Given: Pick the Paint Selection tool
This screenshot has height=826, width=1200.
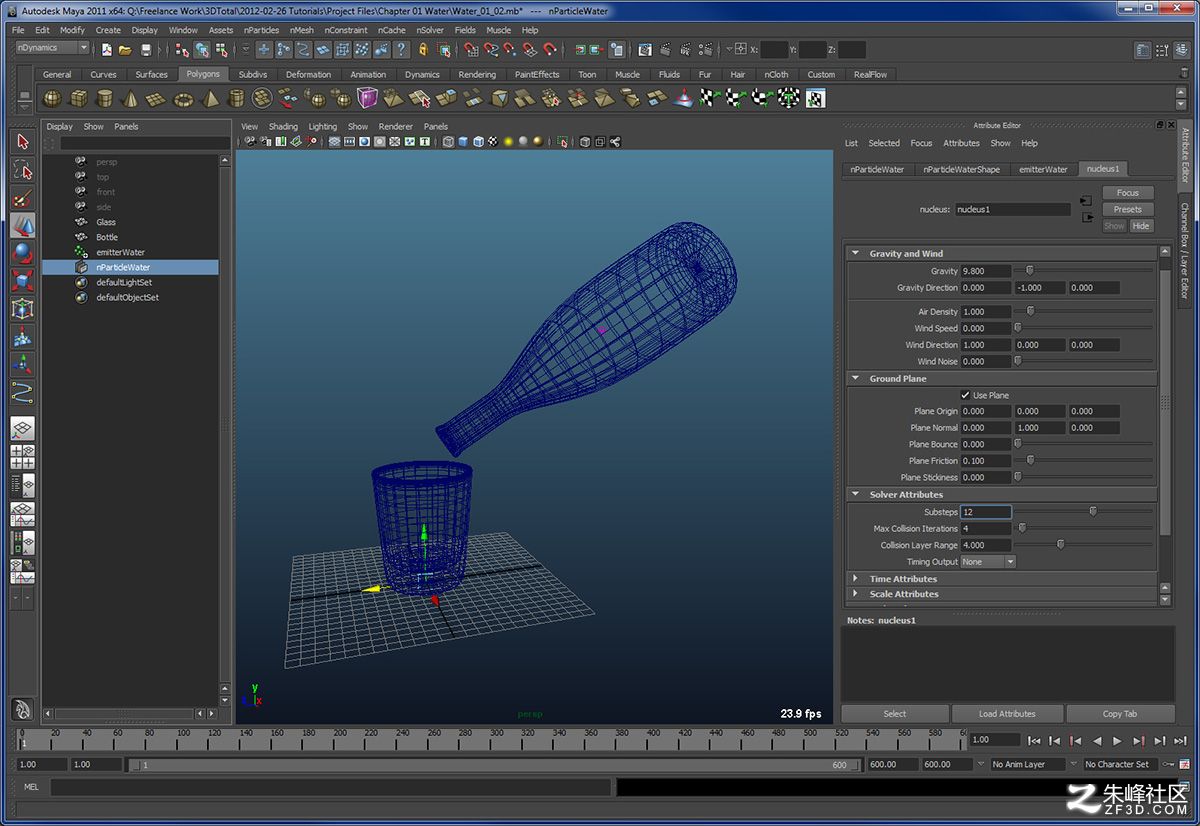Looking at the screenshot, I should click(x=22, y=198).
